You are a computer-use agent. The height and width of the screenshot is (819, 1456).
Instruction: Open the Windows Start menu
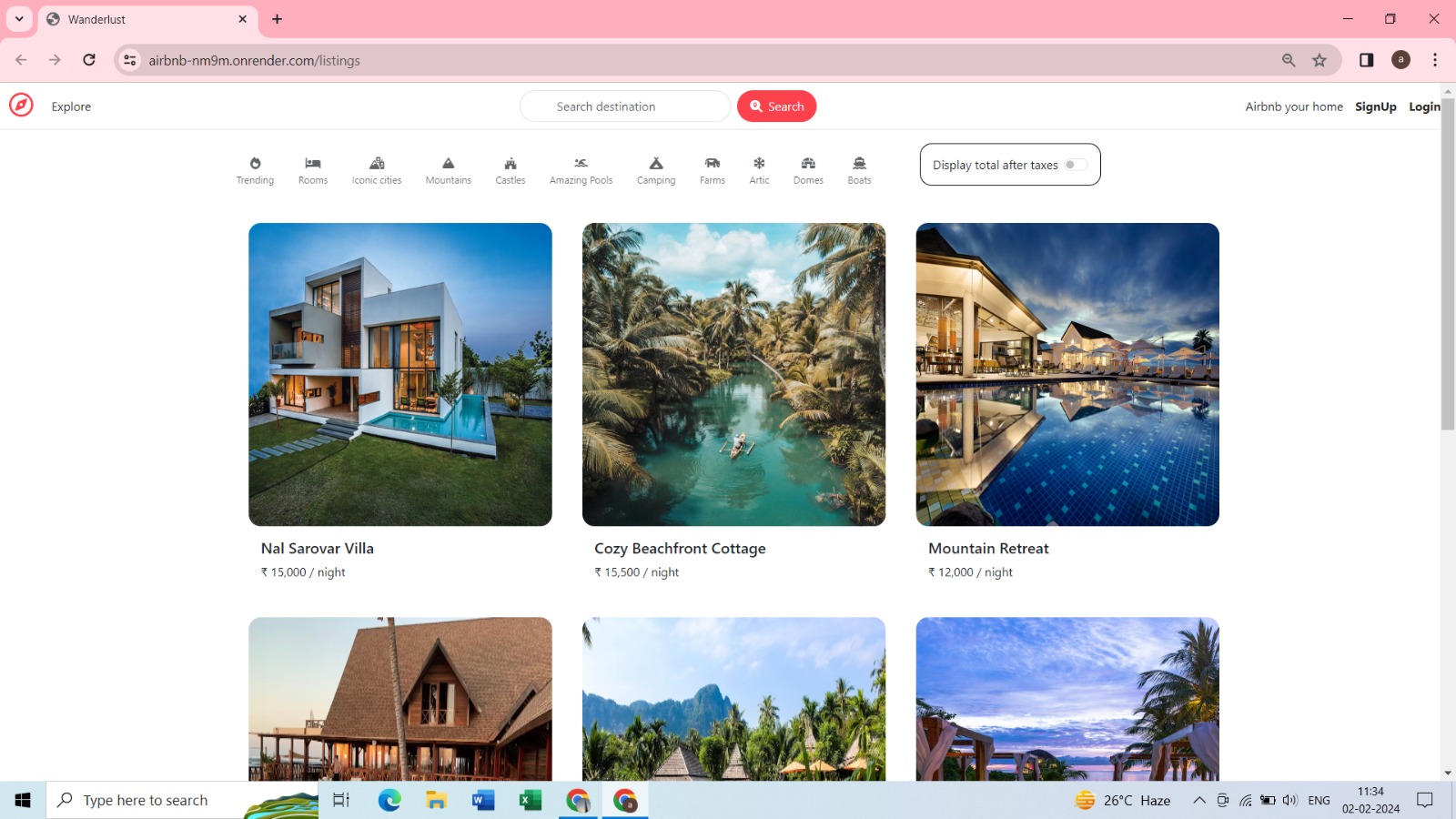(x=23, y=800)
